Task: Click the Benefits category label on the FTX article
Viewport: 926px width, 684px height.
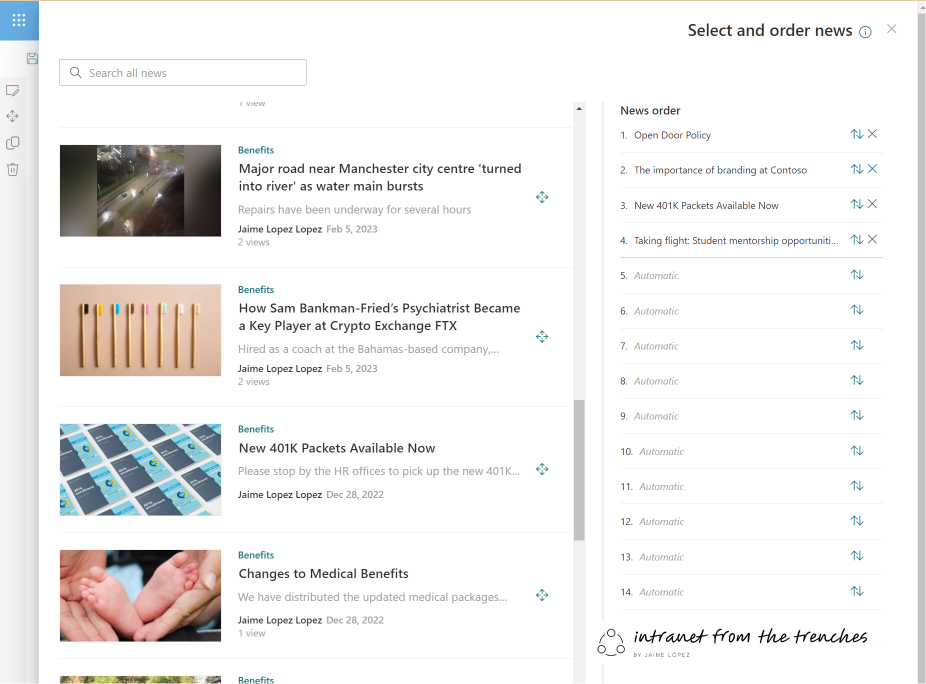Action: pyautogui.click(x=255, y=289)
